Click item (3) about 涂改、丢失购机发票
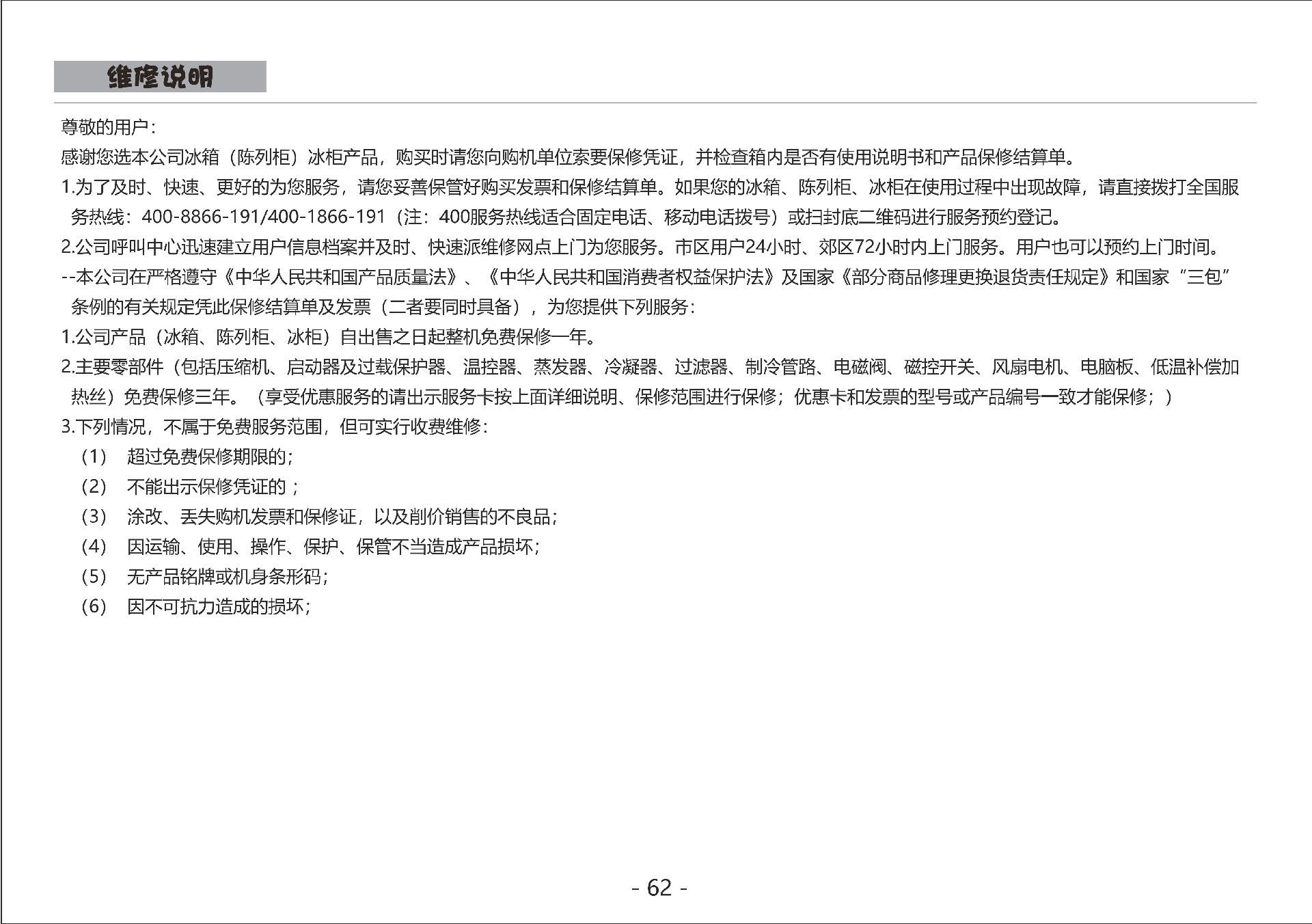Screen dimensions: 1312x924 click(342, 517)
